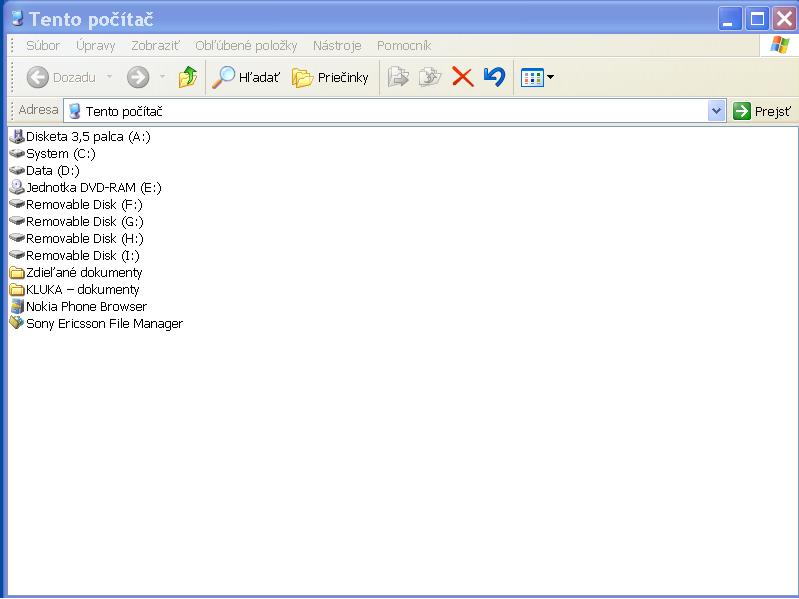Click the Forward arrow button
This screenshot has width=799, height=599.
(138, 77)
